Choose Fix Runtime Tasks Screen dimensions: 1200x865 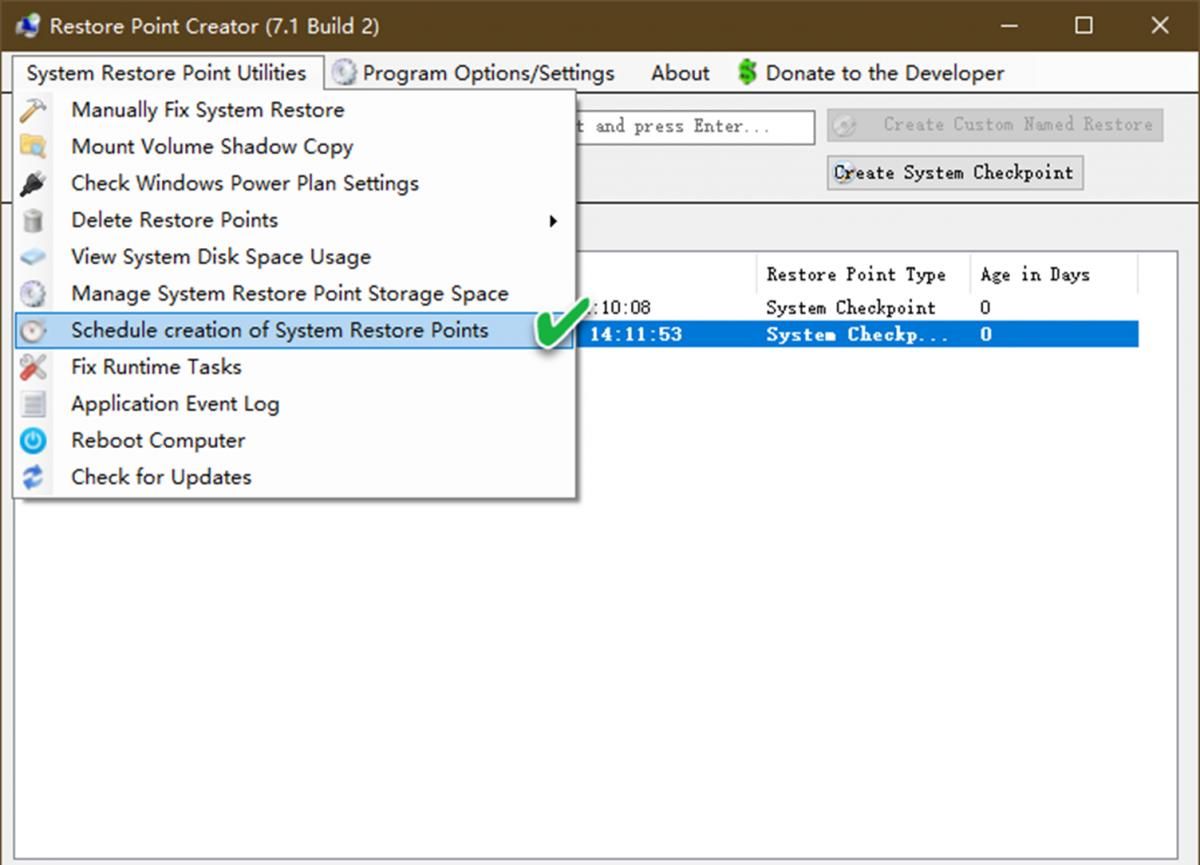point(295,367)
